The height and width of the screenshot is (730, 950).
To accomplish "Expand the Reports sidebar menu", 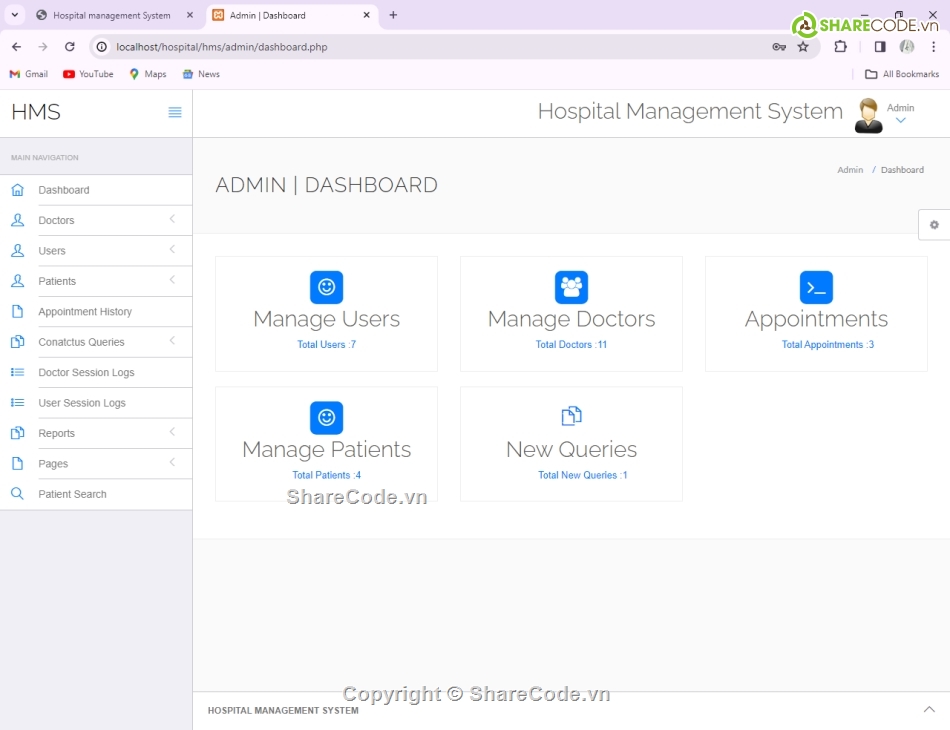I will tap(56, 433).
